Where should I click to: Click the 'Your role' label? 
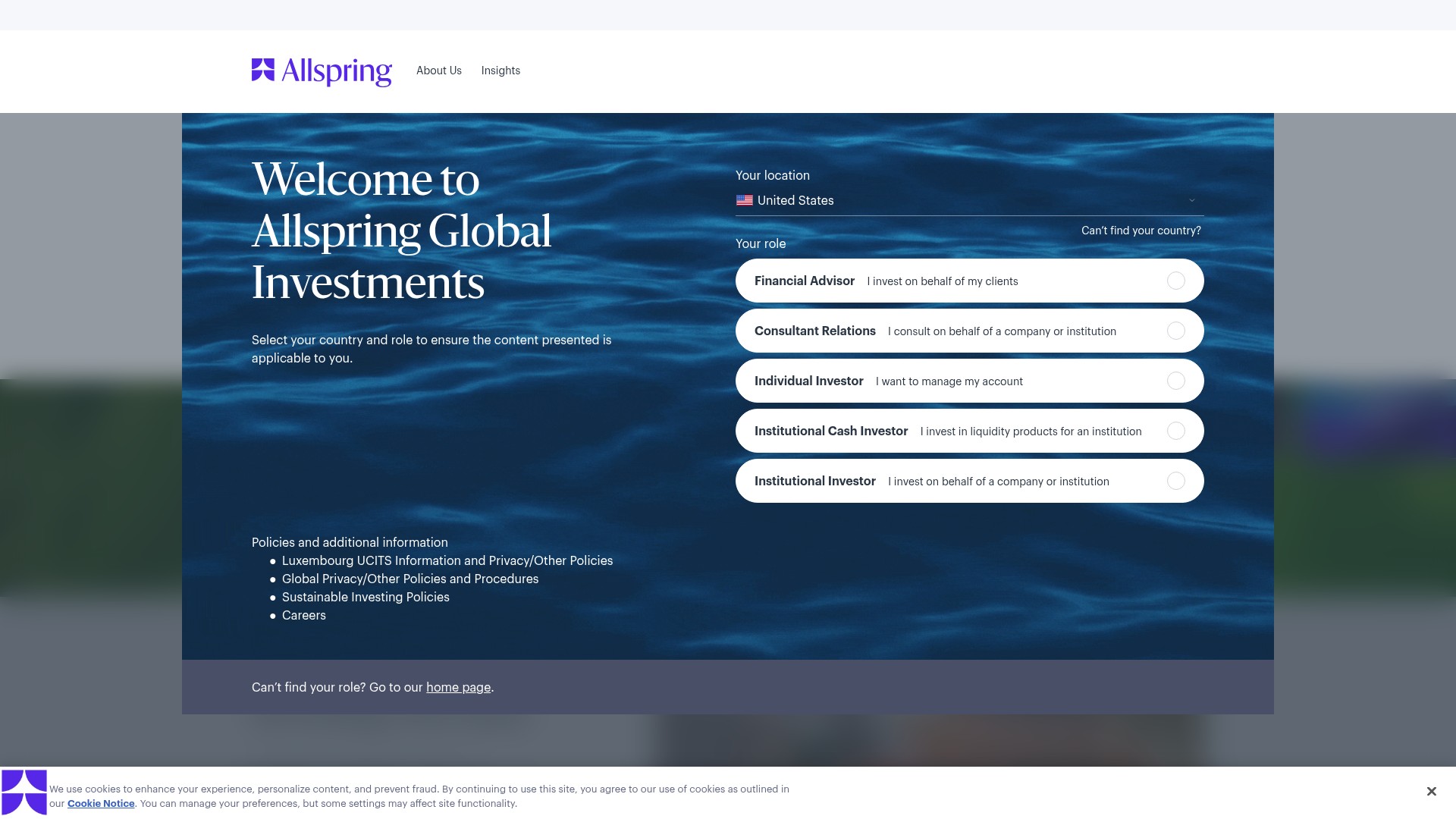coord(761,243)
